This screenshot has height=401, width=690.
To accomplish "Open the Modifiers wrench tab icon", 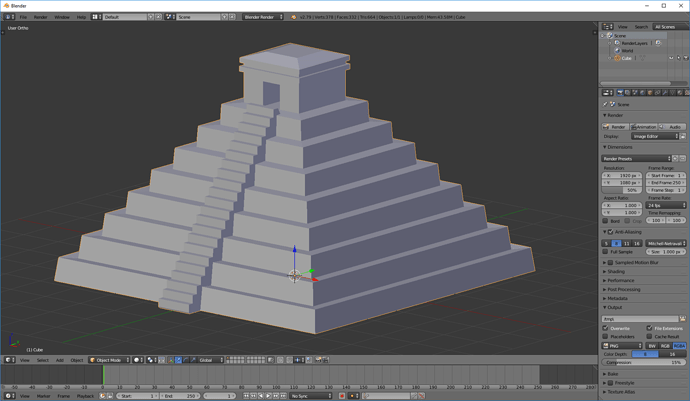I will [665, 93].
